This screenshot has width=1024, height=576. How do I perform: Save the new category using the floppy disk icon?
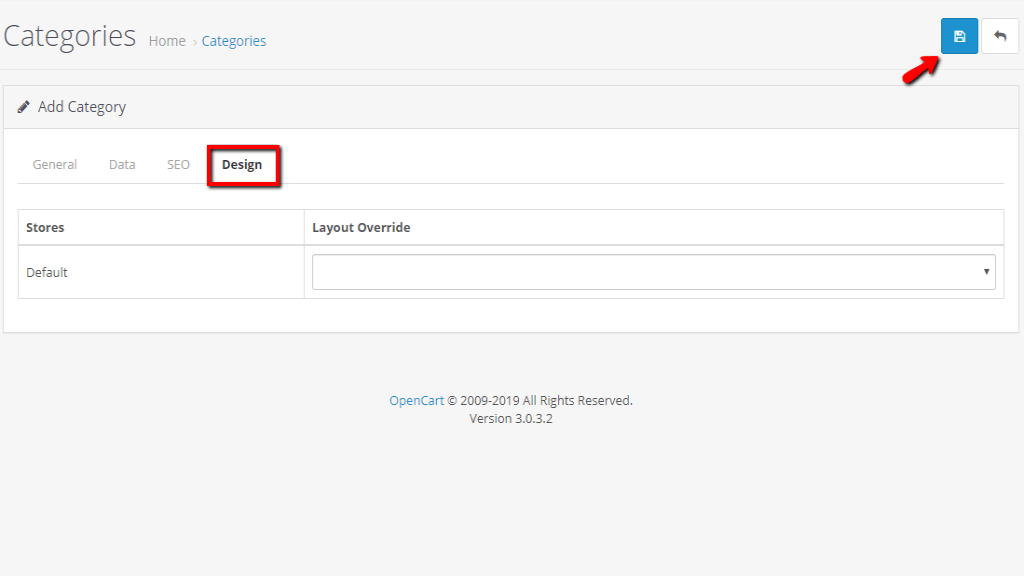pos(958,35)
